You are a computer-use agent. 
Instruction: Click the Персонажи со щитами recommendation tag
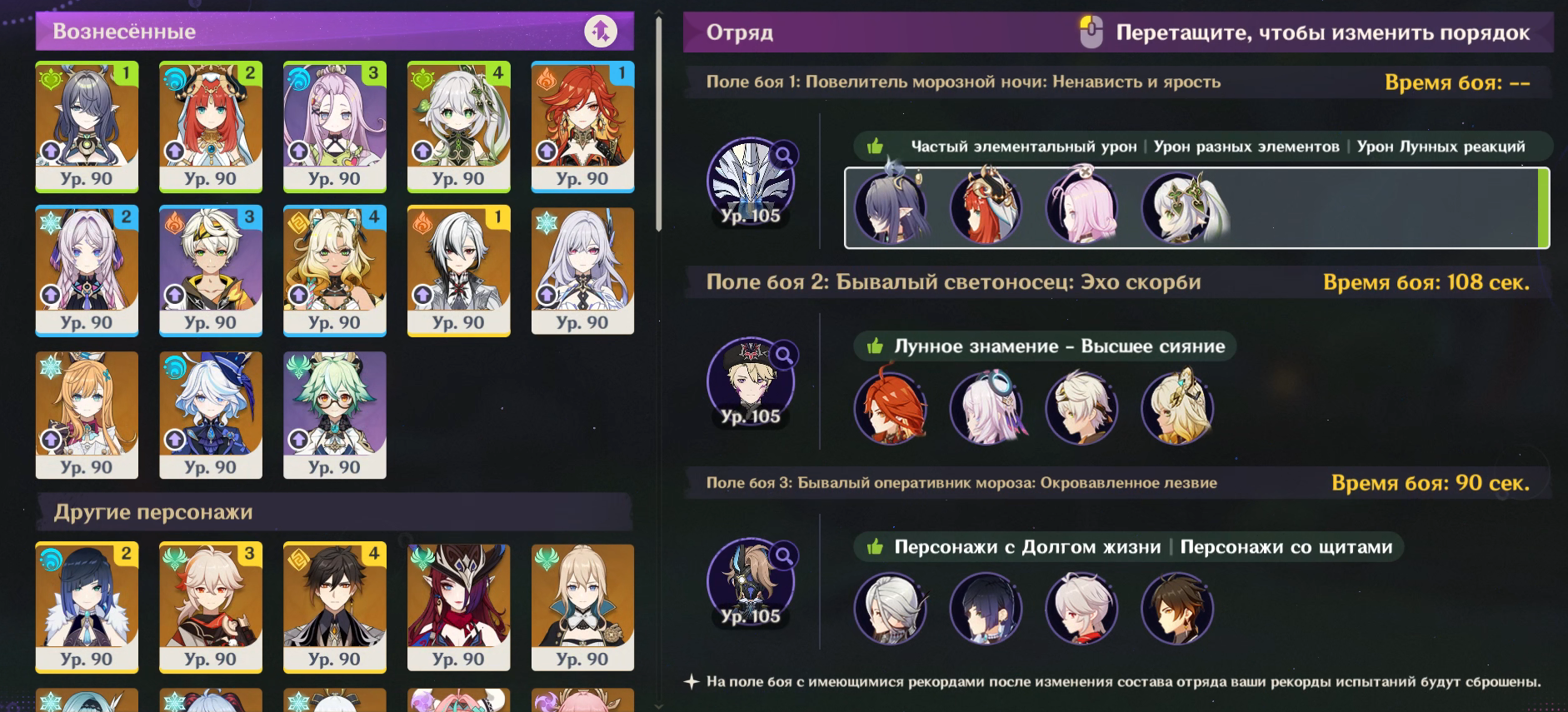1286,547
